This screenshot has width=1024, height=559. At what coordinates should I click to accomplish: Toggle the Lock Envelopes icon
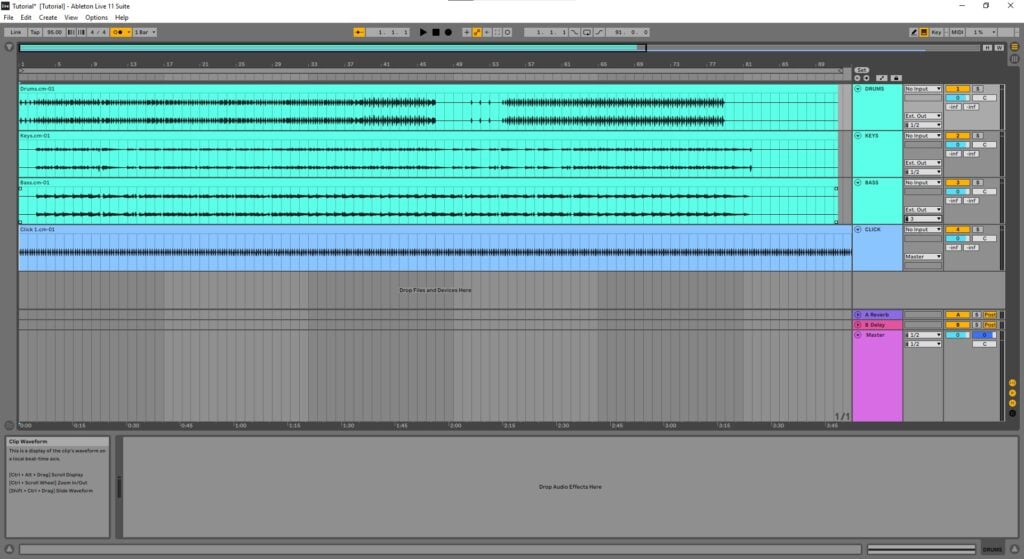[896, 78]
